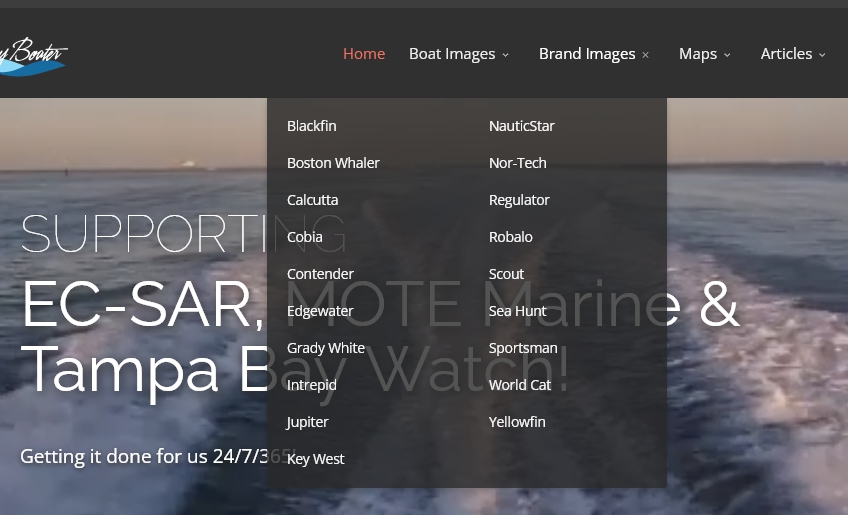Choose Nor-Tech from the list
Viewport: 848px width, 515px height.
[x=517, y=163]
